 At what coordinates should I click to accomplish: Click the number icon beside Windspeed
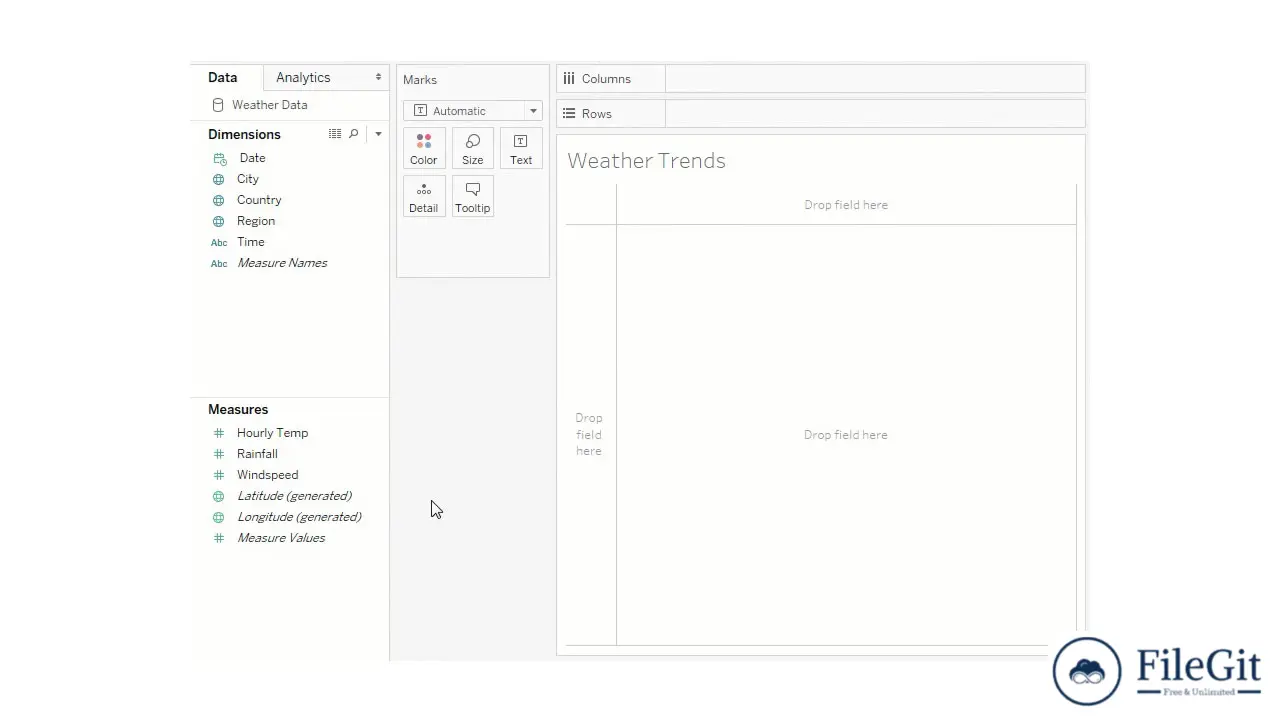218,475
